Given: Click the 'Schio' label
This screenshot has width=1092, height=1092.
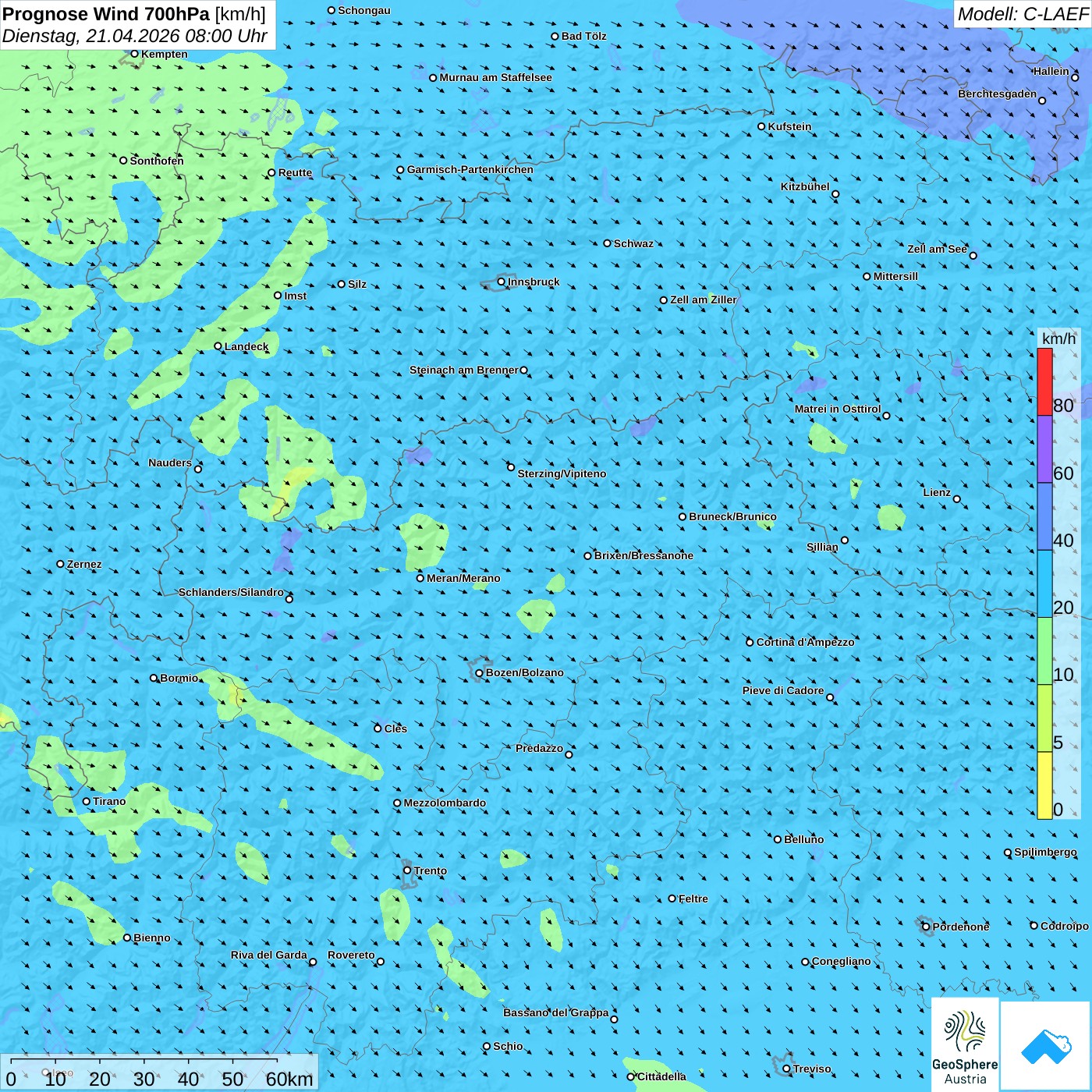Looking at the screenshot, I should (x=508, y=1046).
